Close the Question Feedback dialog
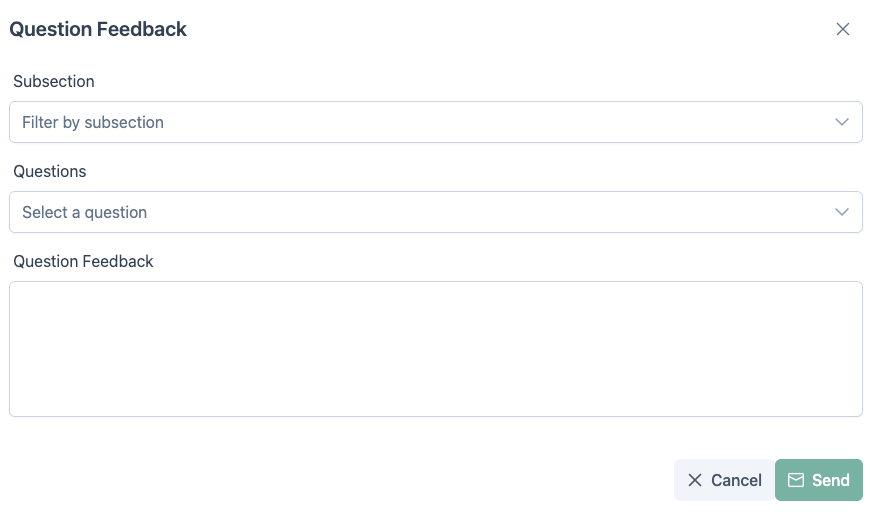873x512 pixels. (x=843, y=29)
